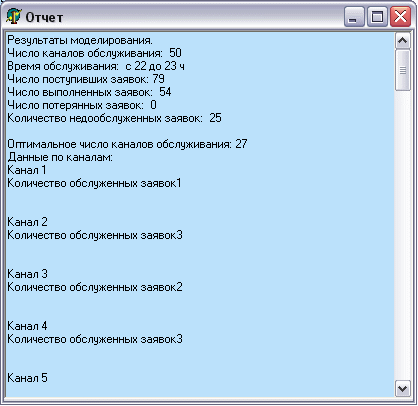Click 'Количество недообслуженных заявок: 25' line
The image size is (418, 406).
[114, 118]
